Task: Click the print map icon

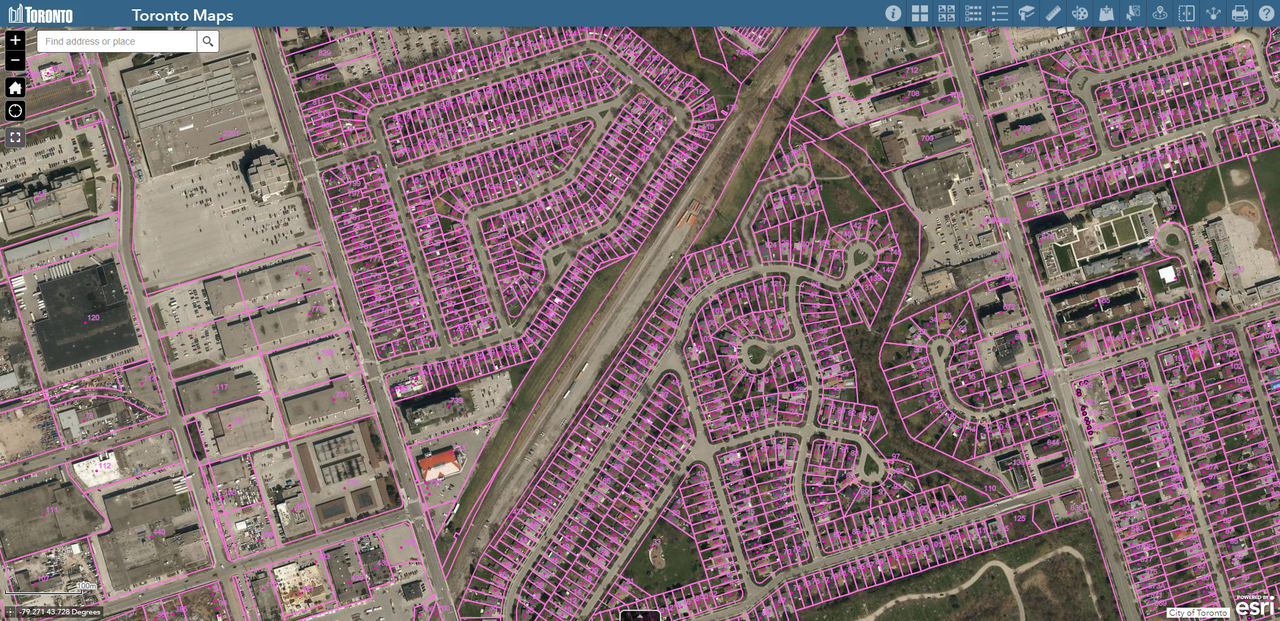Action: tap(1240, 13)
